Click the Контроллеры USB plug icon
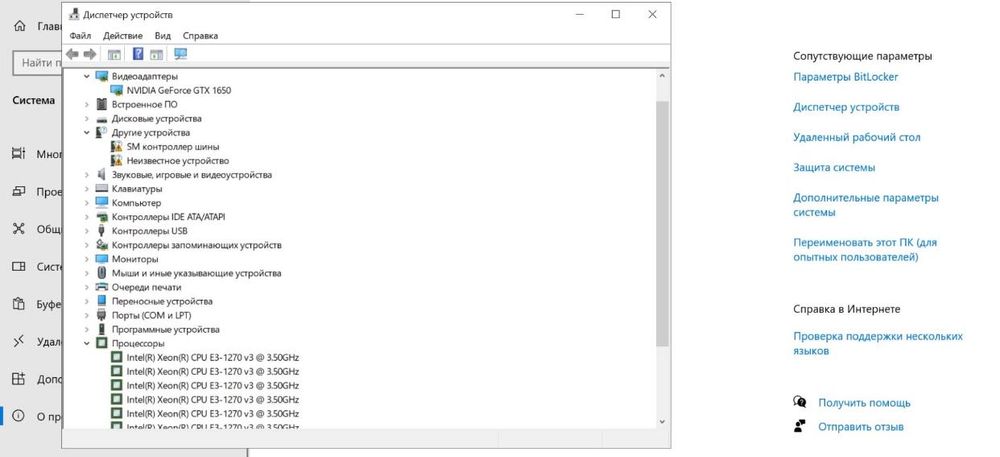The height and width of the screenshot is (457, 1000). click(x=101, y=231)
